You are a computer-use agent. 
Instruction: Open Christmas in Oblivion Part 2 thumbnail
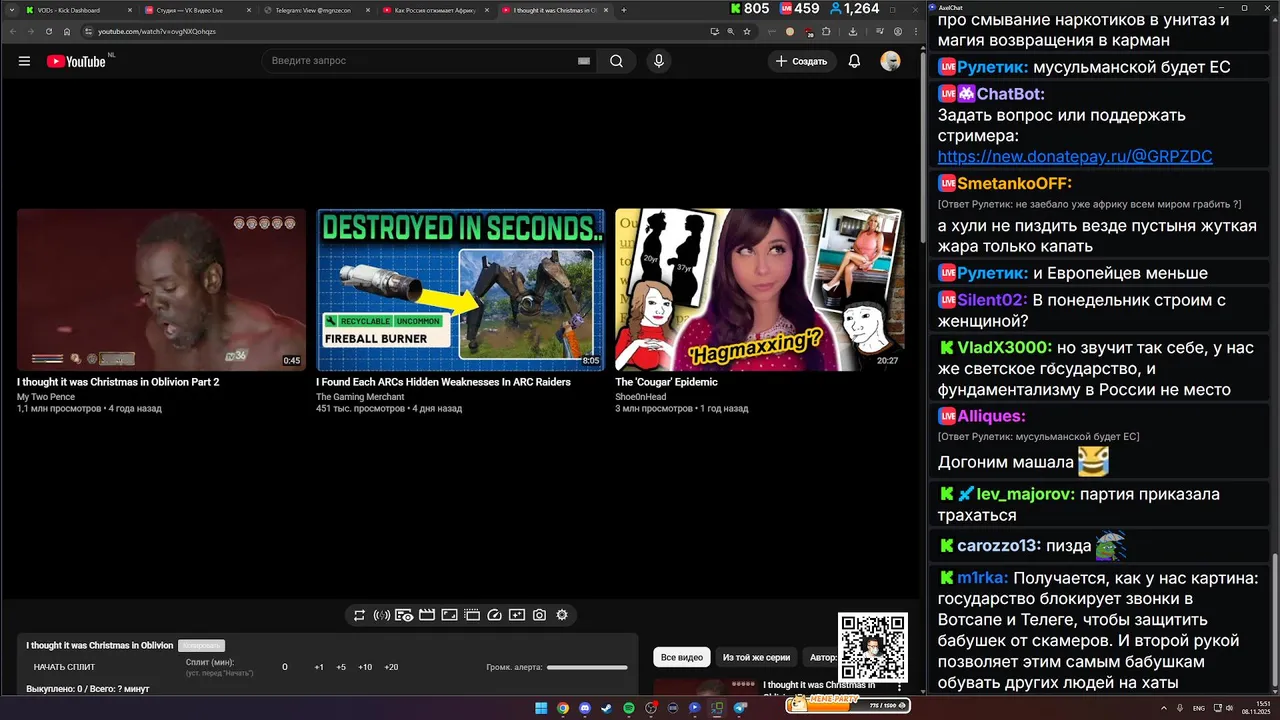tap(161, 289)
